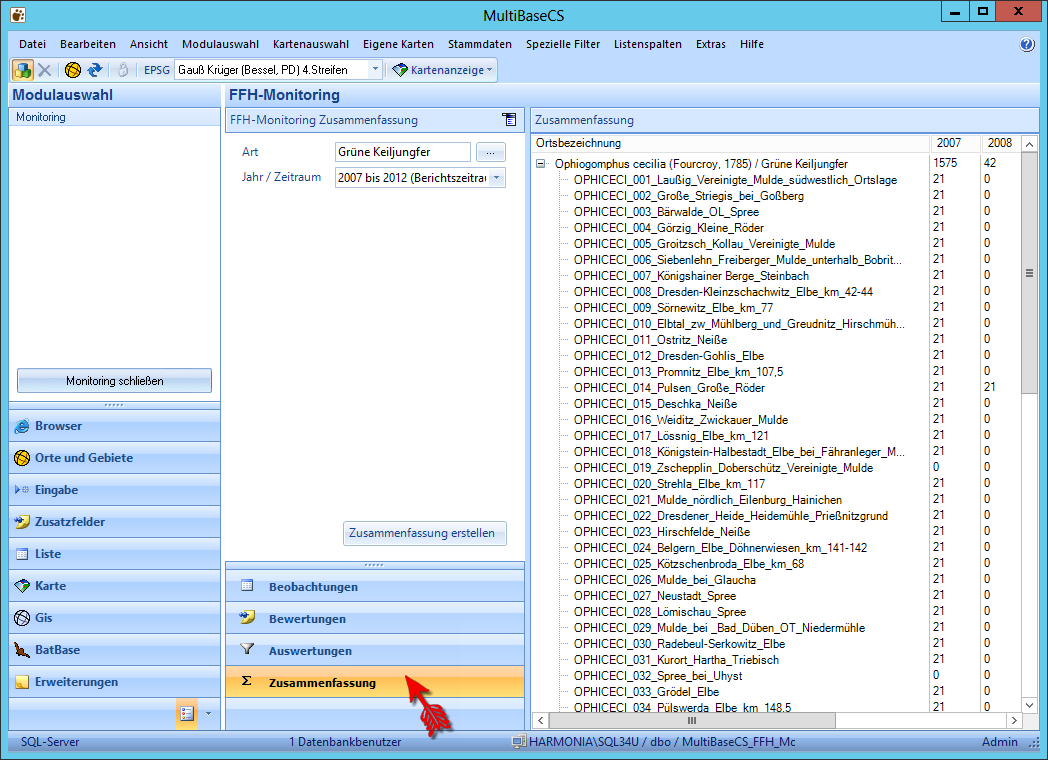Image resolution: width=1048 pixels, height=760 pixels.
Task: Click the scroll right arrow of summary list
Action: [1015, 721]
